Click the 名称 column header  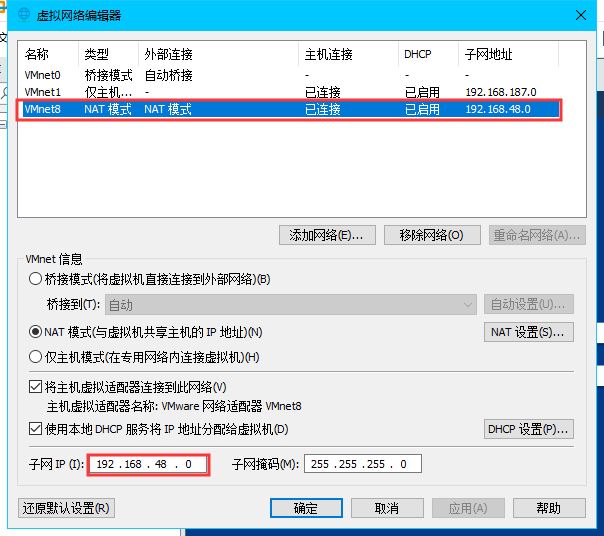(37, 54)
